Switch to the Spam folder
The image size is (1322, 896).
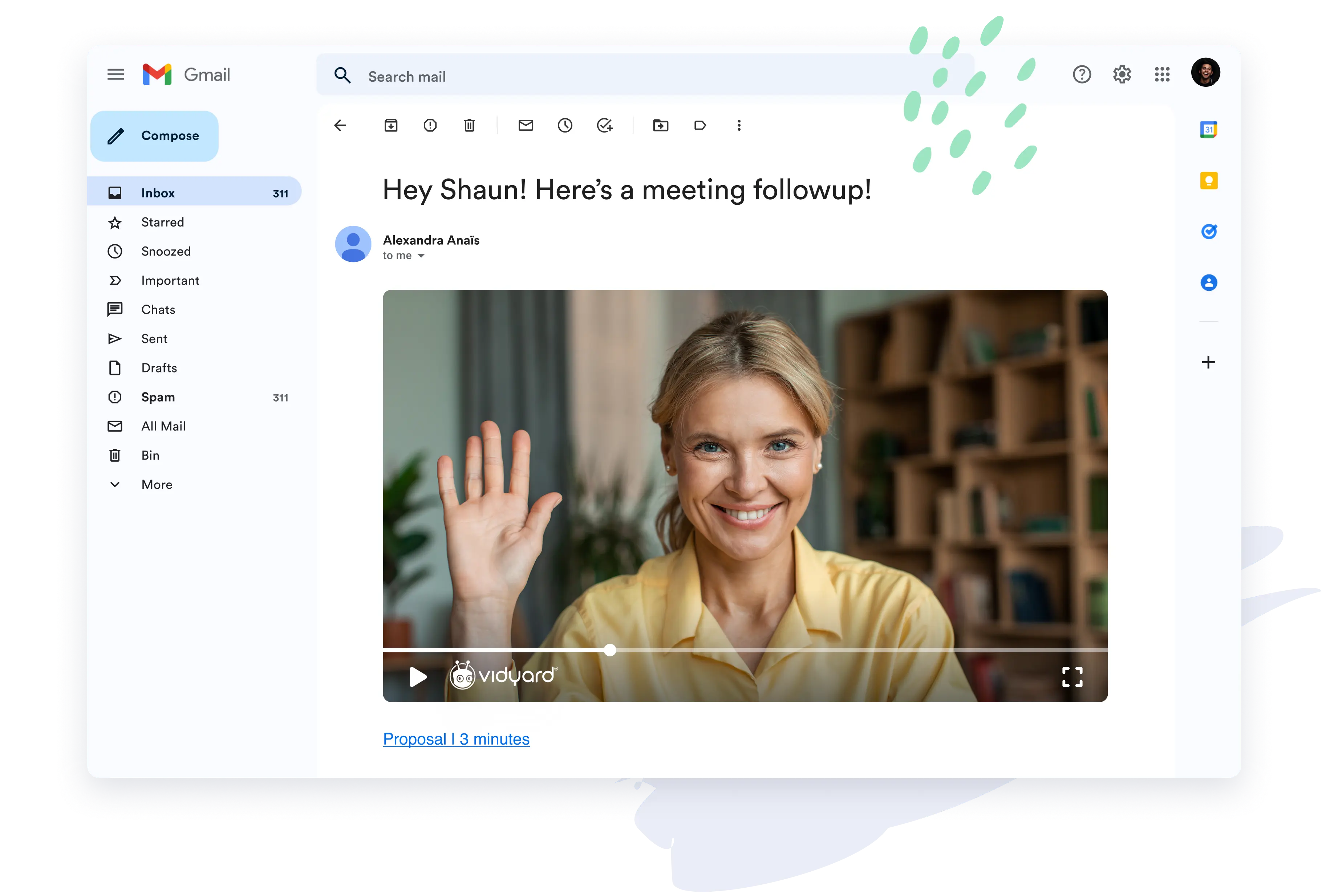[x=158, y=397]
